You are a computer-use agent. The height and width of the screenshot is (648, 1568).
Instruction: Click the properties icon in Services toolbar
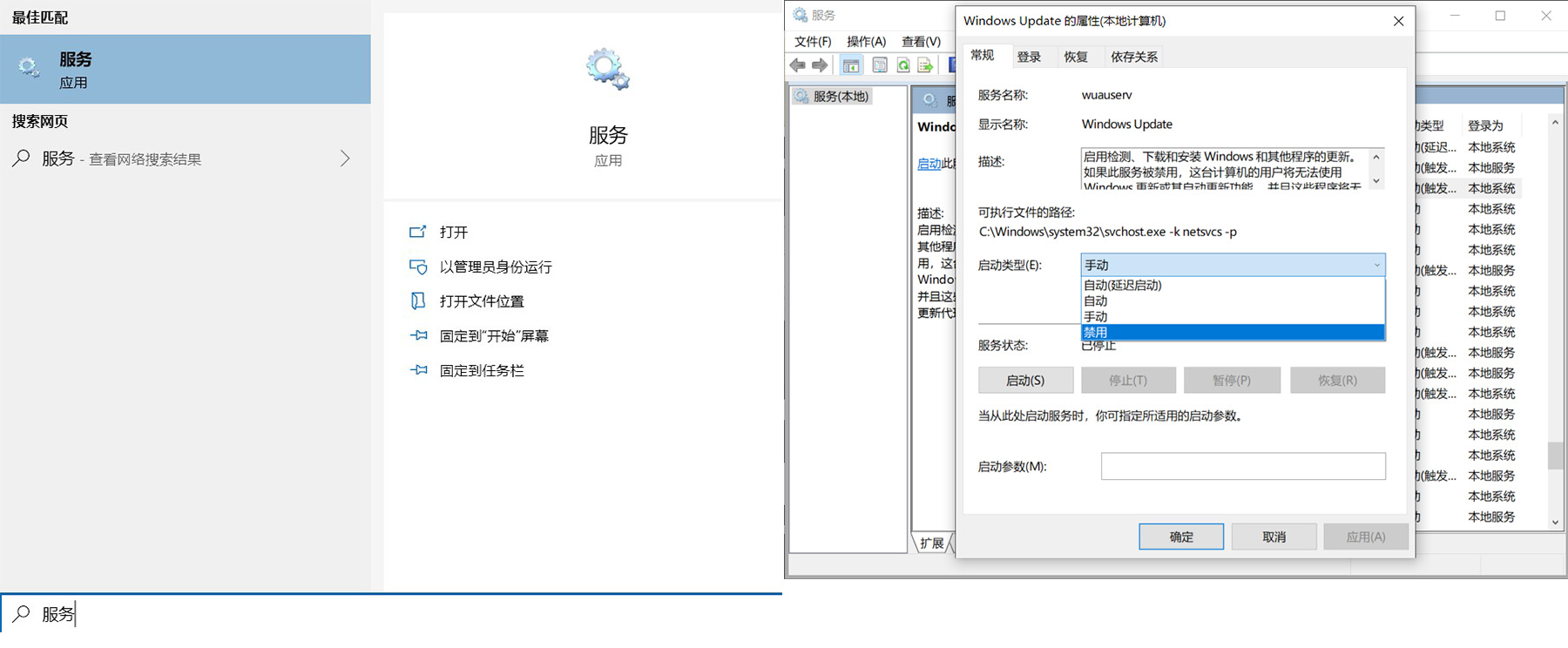(880, 65)
